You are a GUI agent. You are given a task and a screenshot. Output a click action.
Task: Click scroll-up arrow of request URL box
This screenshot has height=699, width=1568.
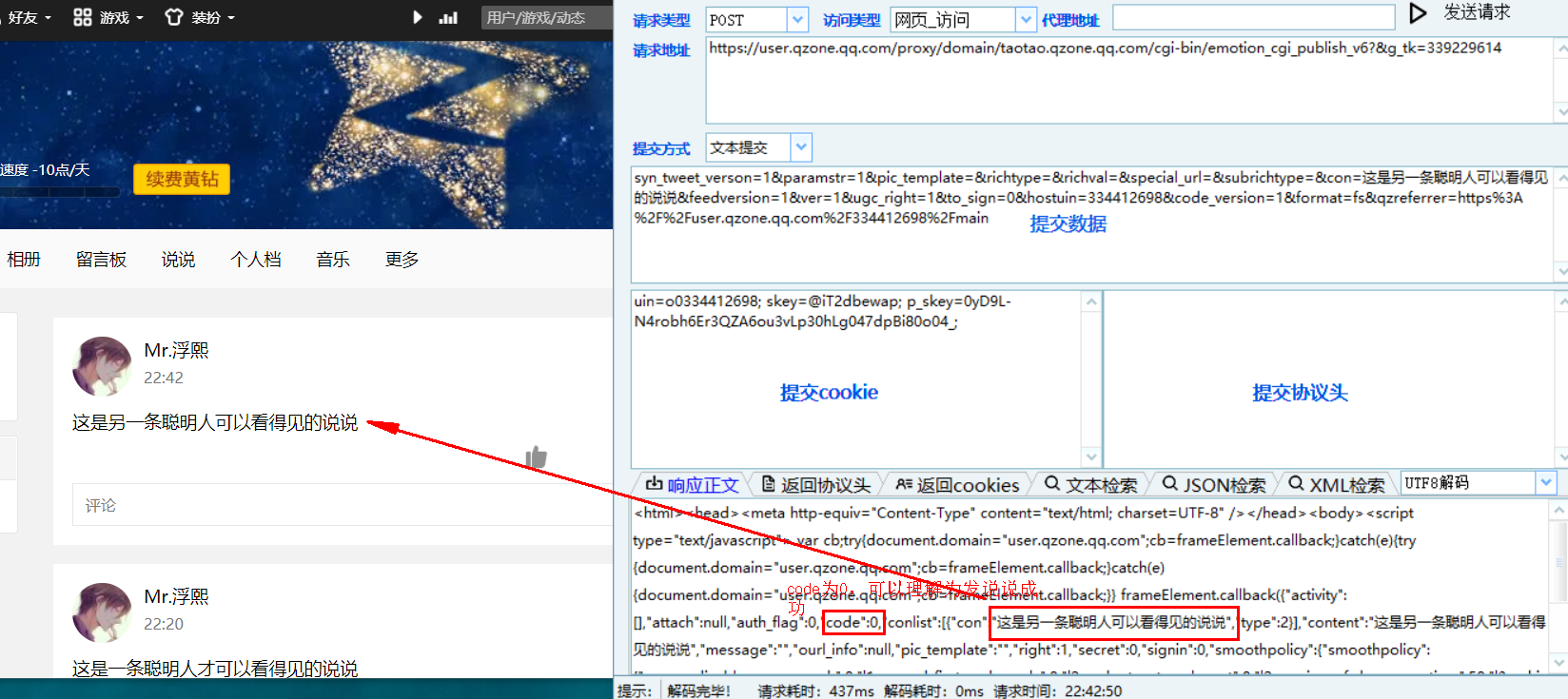[x=1561, y=47]
